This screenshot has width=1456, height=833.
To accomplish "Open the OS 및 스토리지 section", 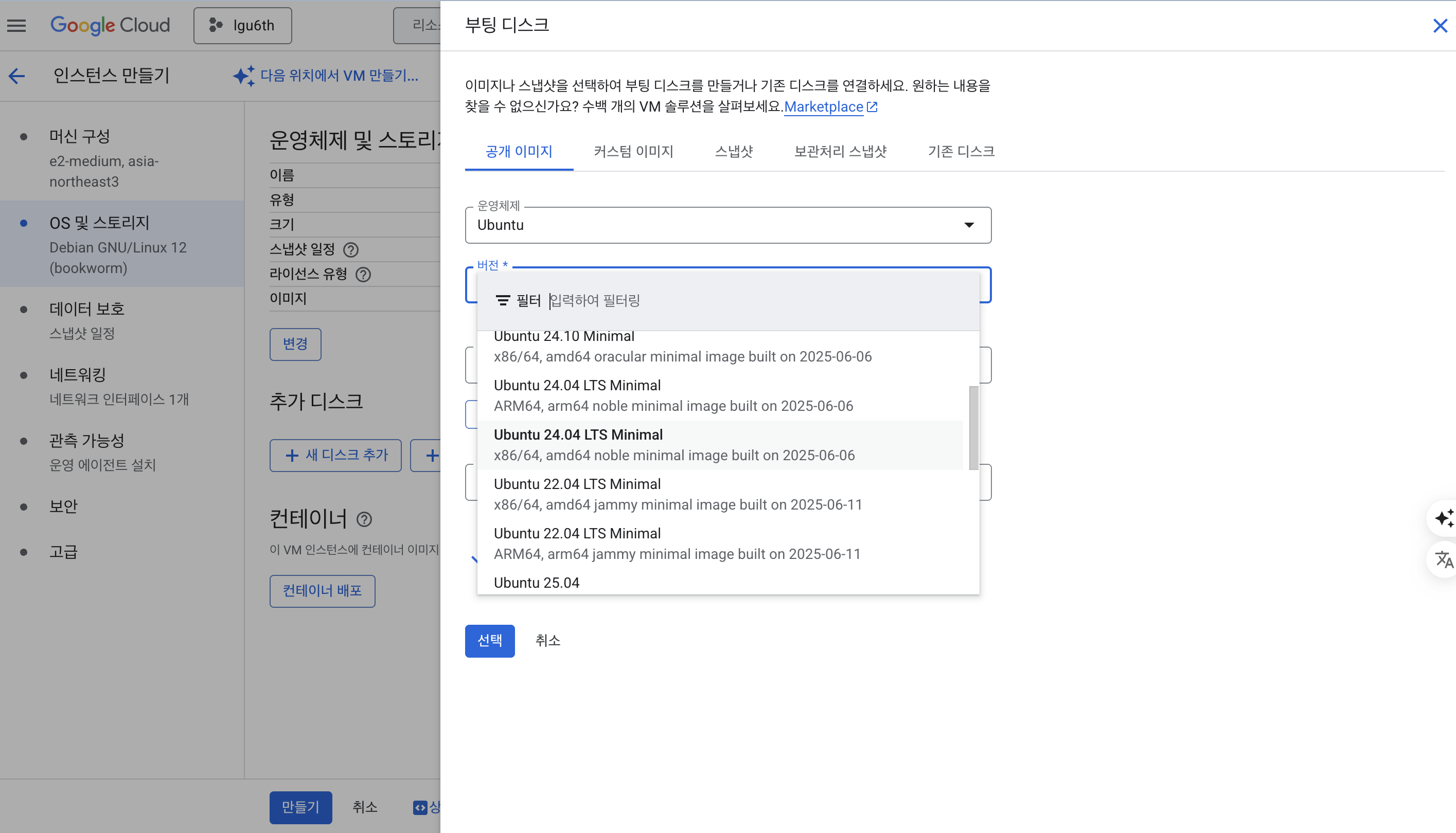I will 122,244.
